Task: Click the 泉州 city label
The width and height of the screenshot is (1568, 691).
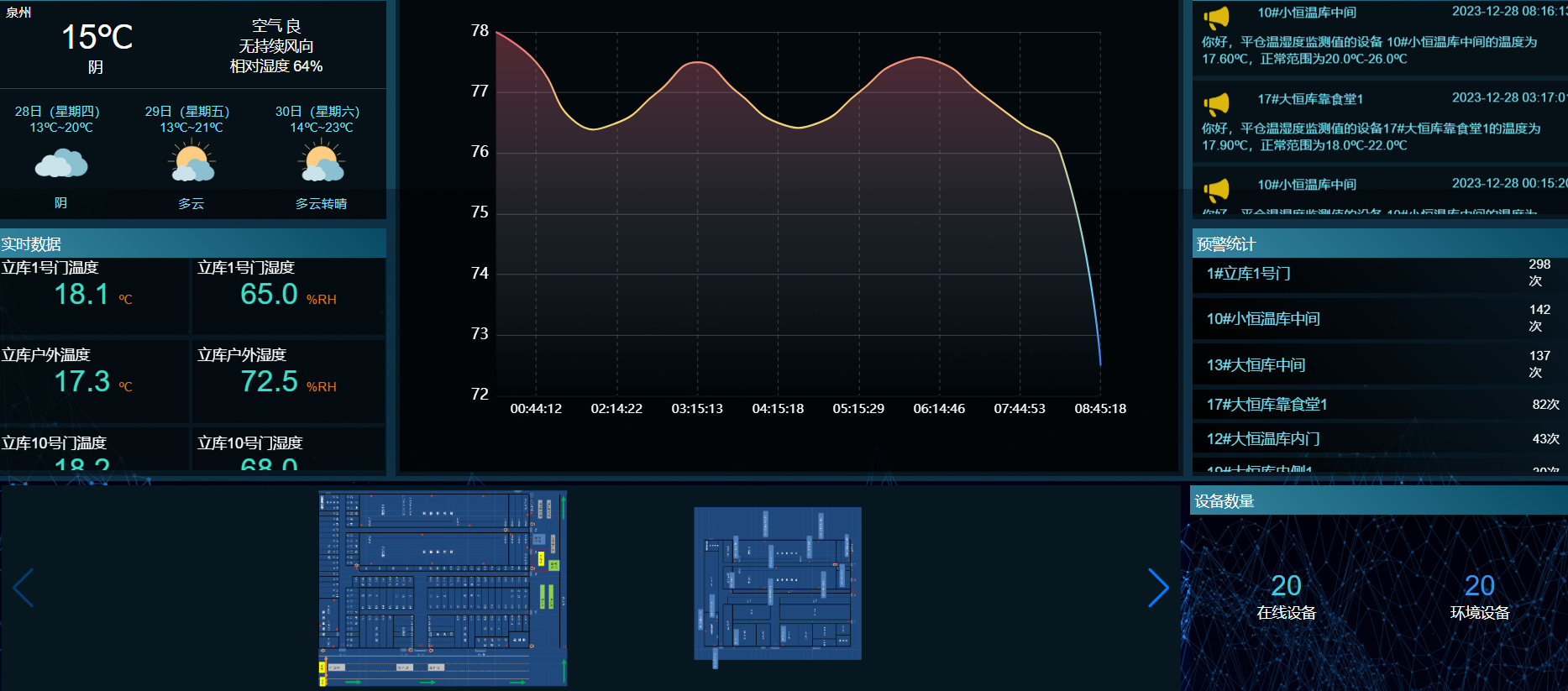Action: click(x=18, y=12)
